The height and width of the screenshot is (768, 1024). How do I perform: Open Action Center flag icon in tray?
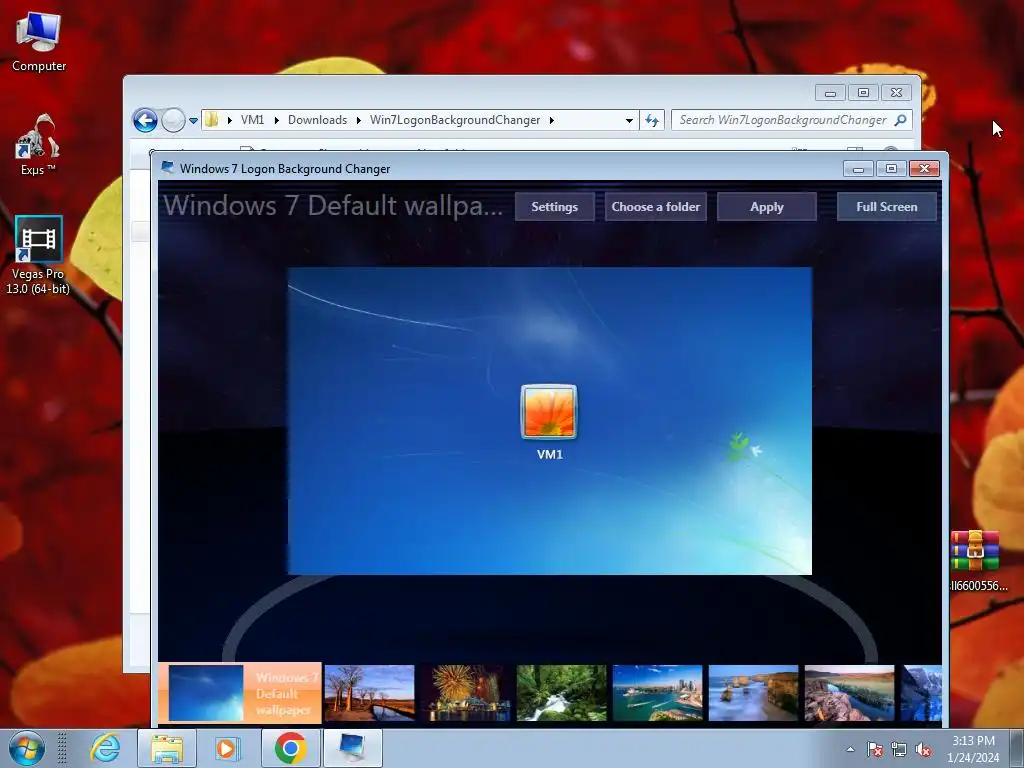point(875,749)
